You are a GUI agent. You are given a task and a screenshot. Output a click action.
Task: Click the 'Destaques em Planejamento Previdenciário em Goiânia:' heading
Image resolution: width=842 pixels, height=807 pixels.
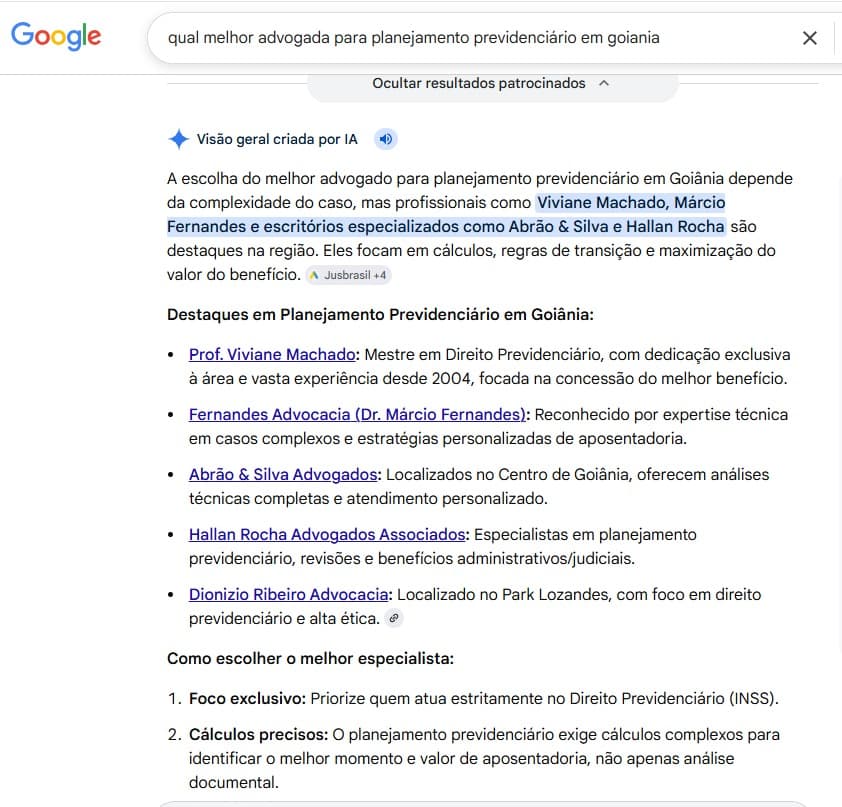tap(380, 314)
